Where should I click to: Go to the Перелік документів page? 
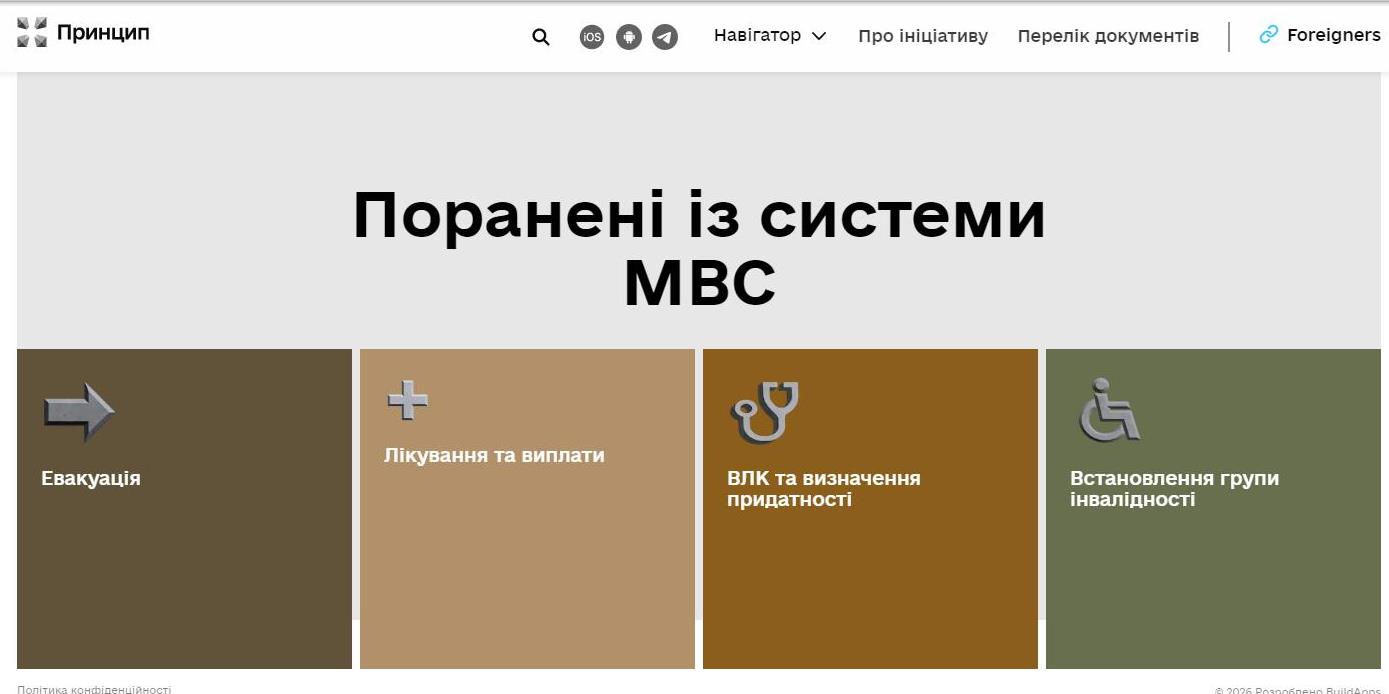pos(1108,36)
